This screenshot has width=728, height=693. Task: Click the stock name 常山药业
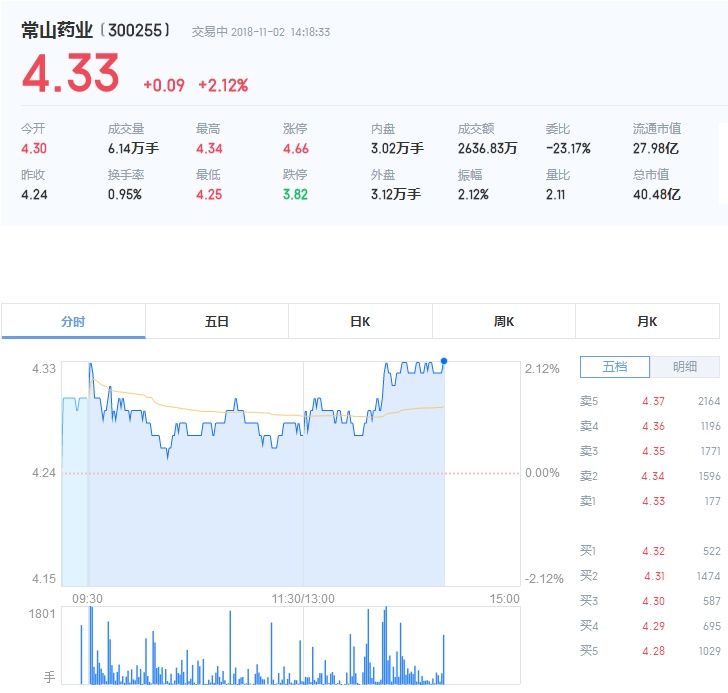click(57, 31)
